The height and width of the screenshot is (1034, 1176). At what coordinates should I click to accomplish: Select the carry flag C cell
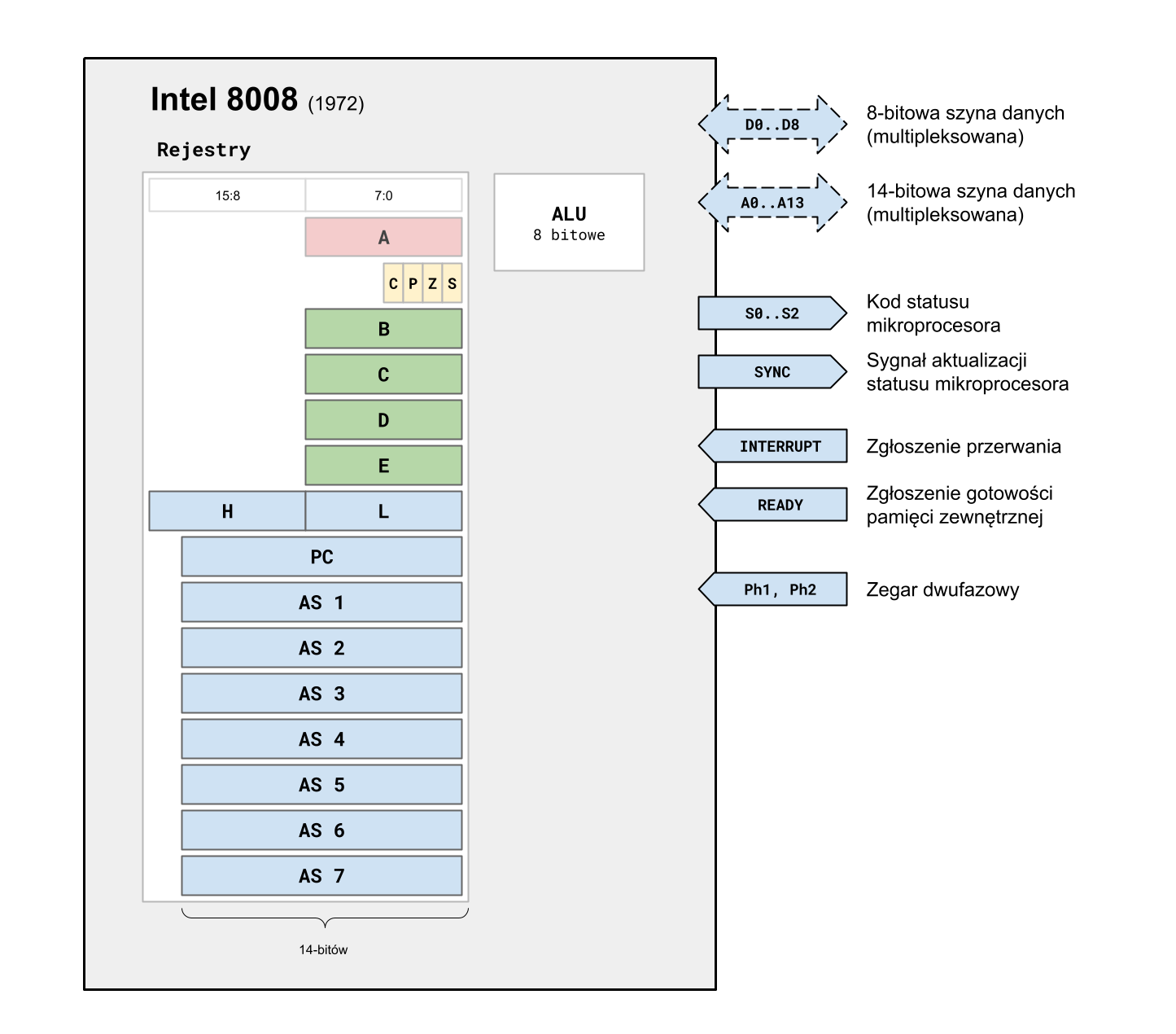(x=393, y=283)
